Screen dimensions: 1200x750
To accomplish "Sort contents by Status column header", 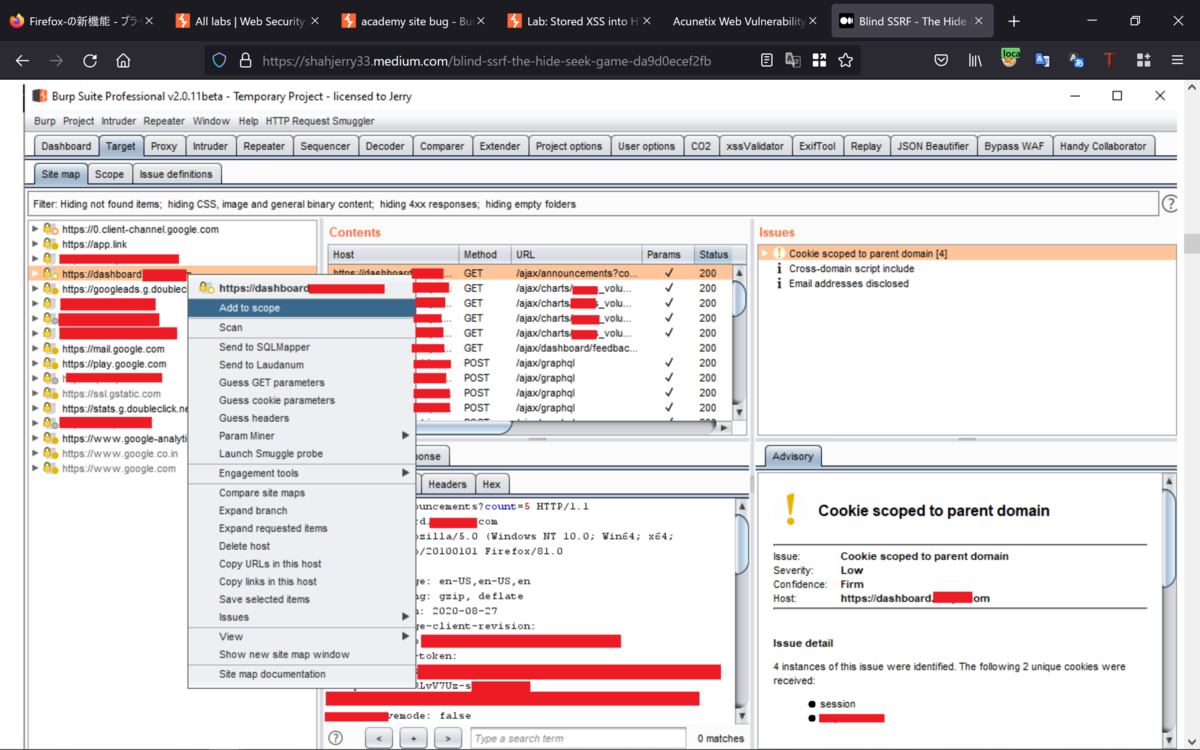I will (x=714, y=254).
